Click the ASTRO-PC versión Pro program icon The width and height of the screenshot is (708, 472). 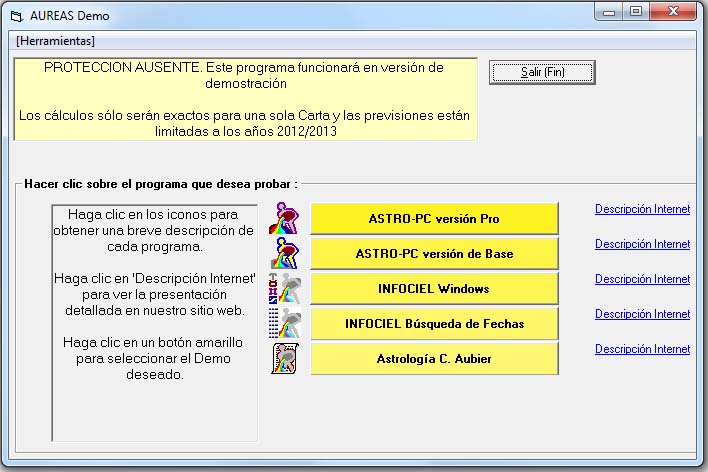pos(284,219)
